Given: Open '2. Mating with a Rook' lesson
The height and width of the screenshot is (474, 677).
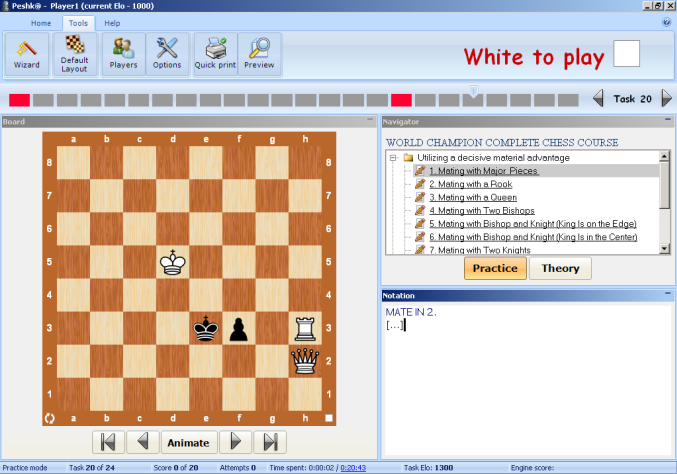Looking at the screenshot, I should (x=471, y=184).
